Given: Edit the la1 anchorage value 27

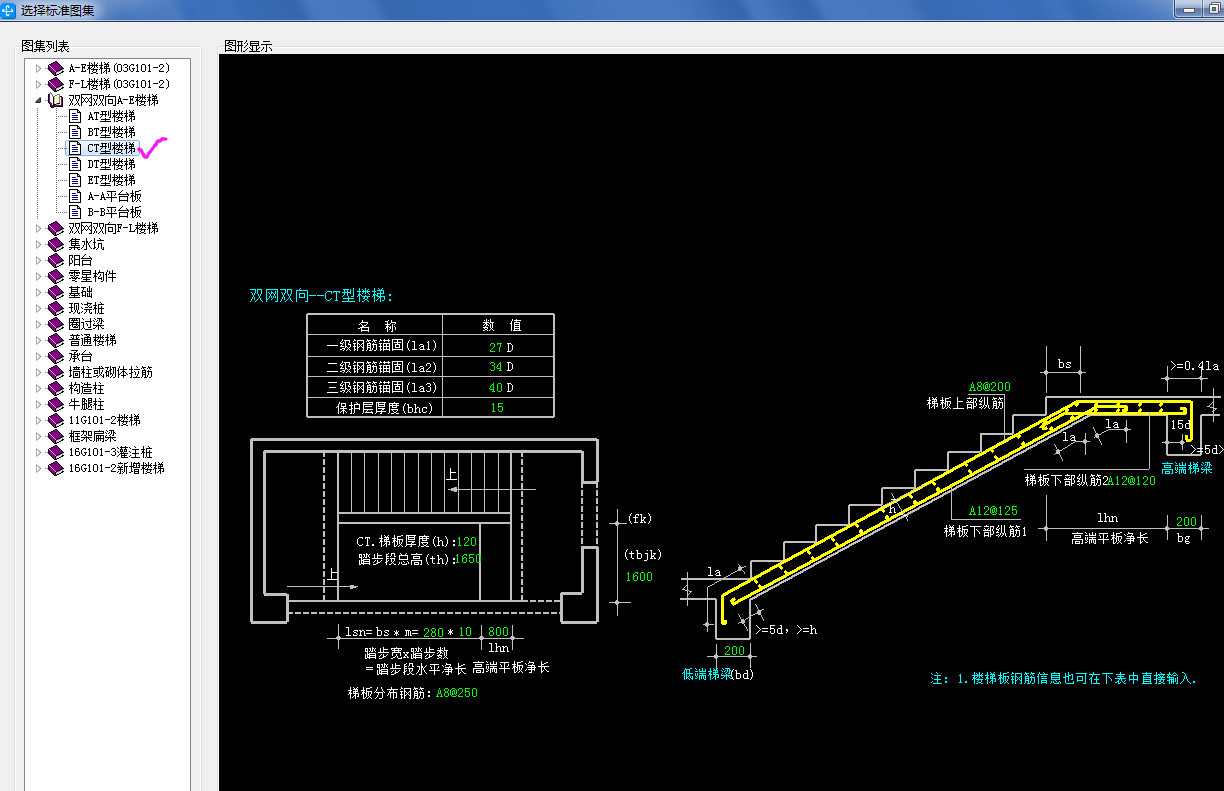Looking at the screenshot, I should click(x=496, y=347).
